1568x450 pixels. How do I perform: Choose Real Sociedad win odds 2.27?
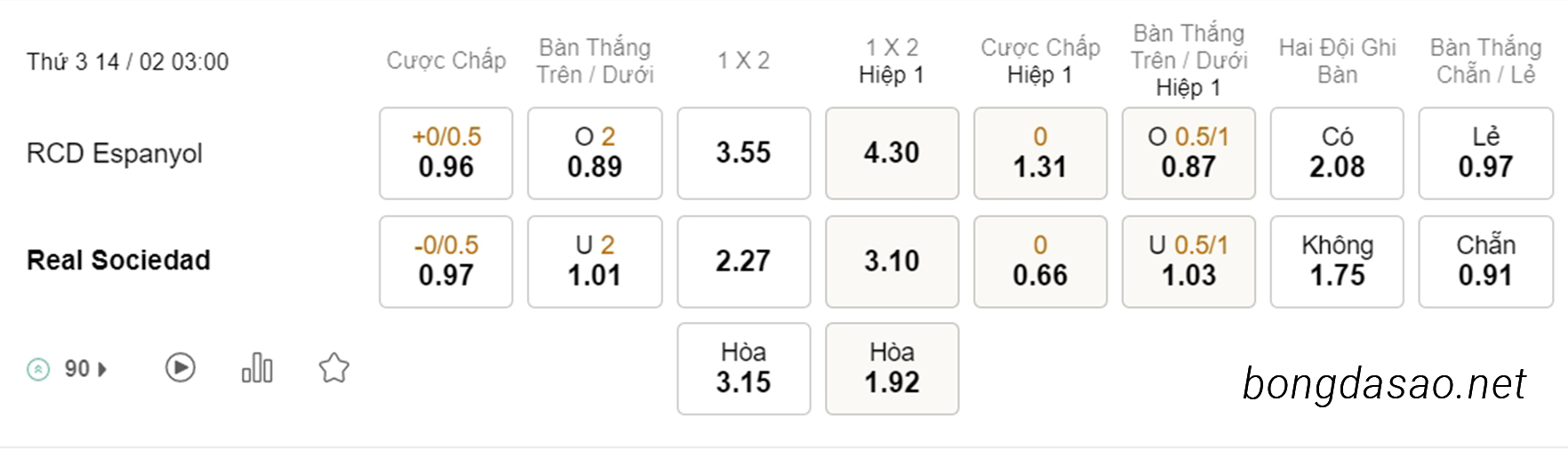click(x=744, y=261)
